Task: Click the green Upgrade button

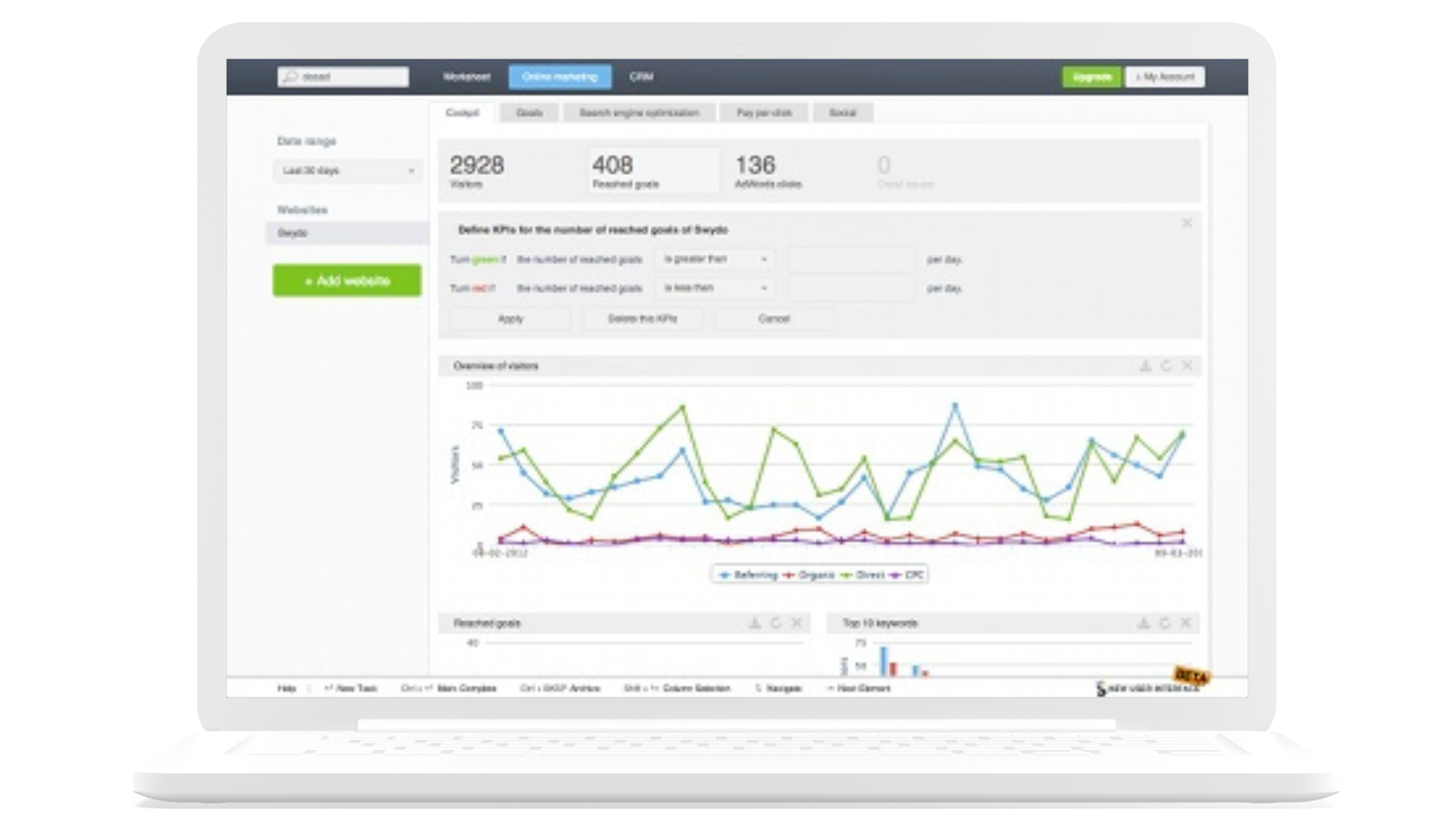Action: click(1092, 77)
